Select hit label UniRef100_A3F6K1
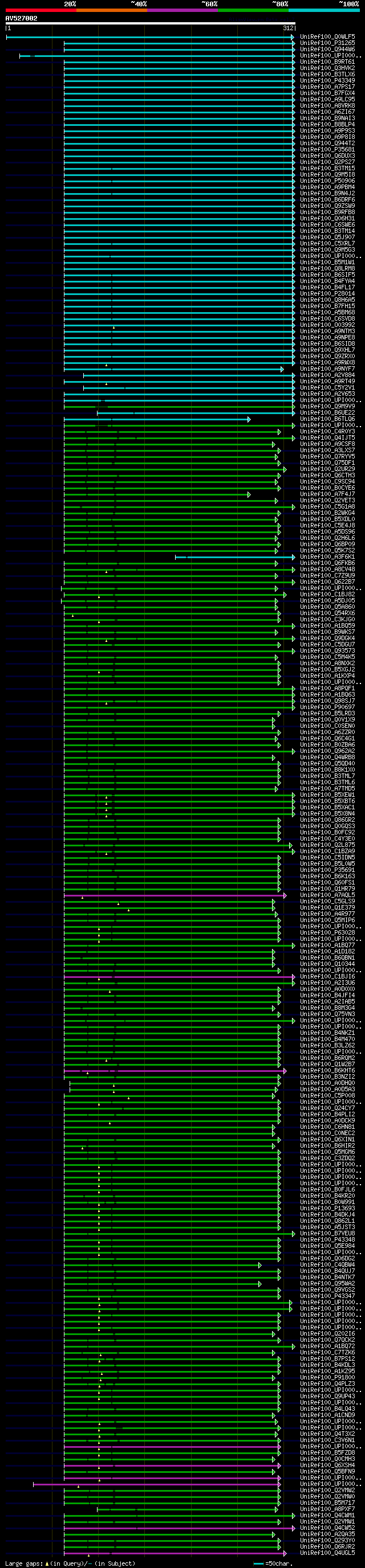Viewport: 365px width, 1568px height. [x=328, y=557]
